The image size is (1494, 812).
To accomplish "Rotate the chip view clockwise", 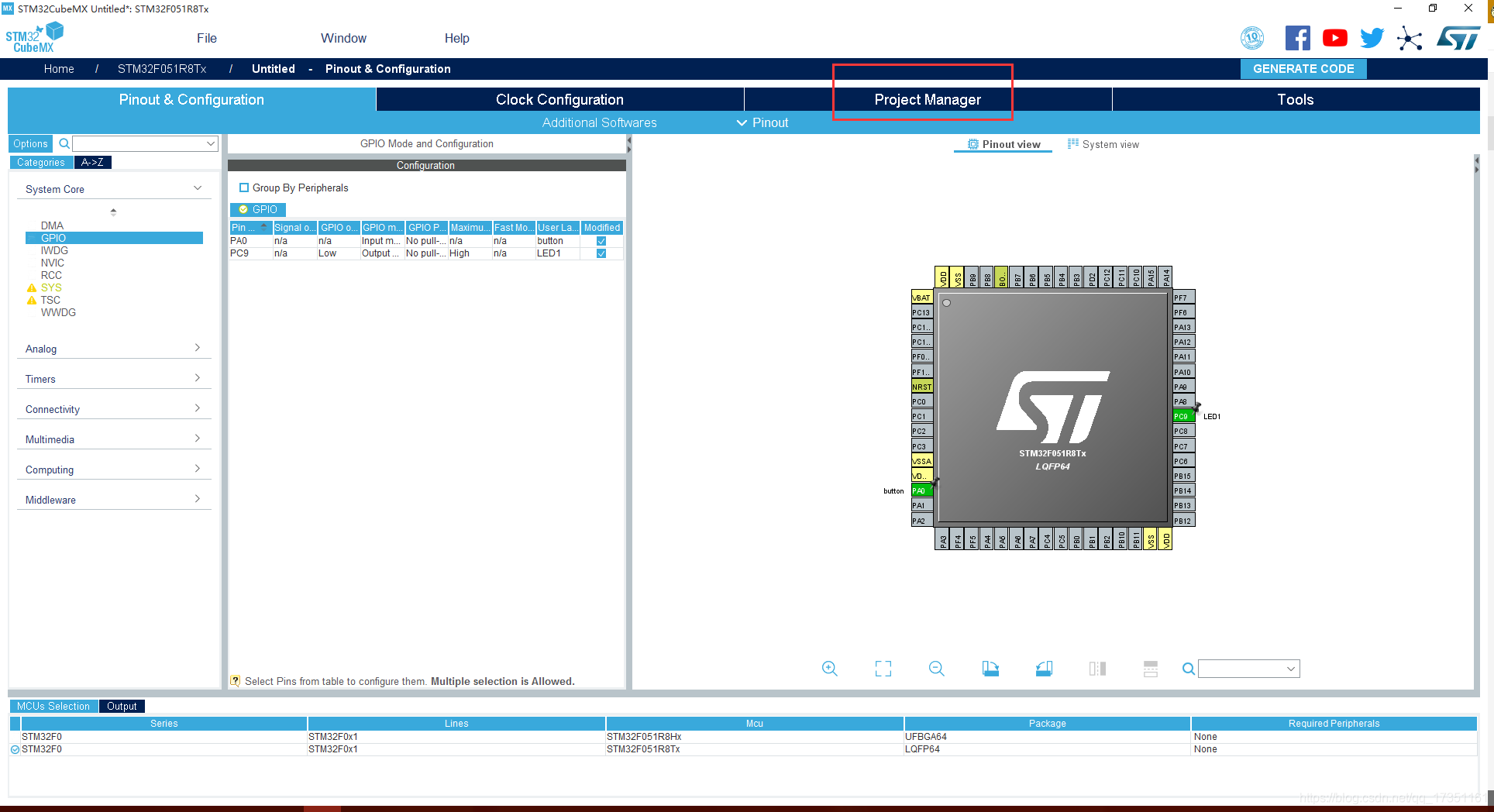I will pos(990,669).
